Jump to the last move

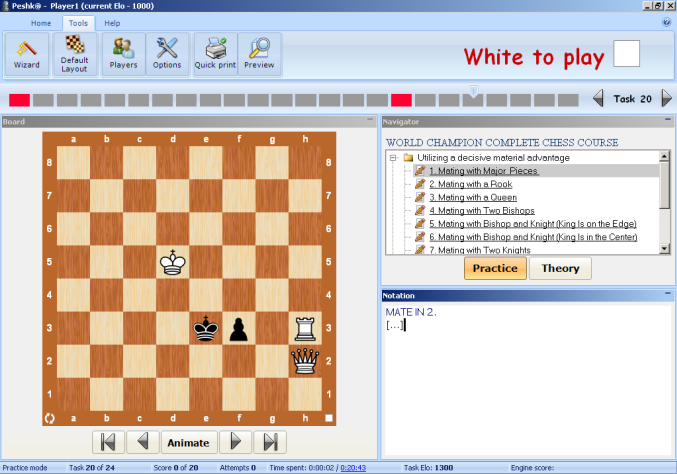pyautogui.click(x=270, y=442)
